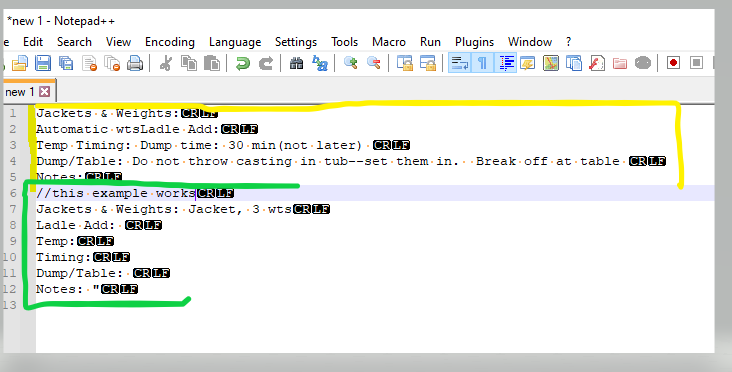Print the document using the printer icon
Viewport: 732px width, 372px height.
[x=135, y=63]
